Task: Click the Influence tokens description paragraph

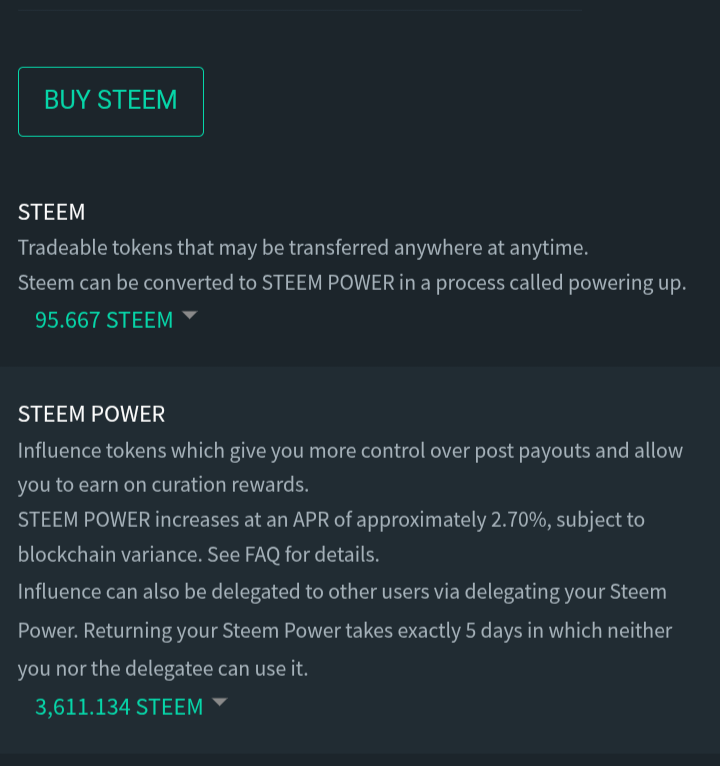Action: click(x=350, y=468)
